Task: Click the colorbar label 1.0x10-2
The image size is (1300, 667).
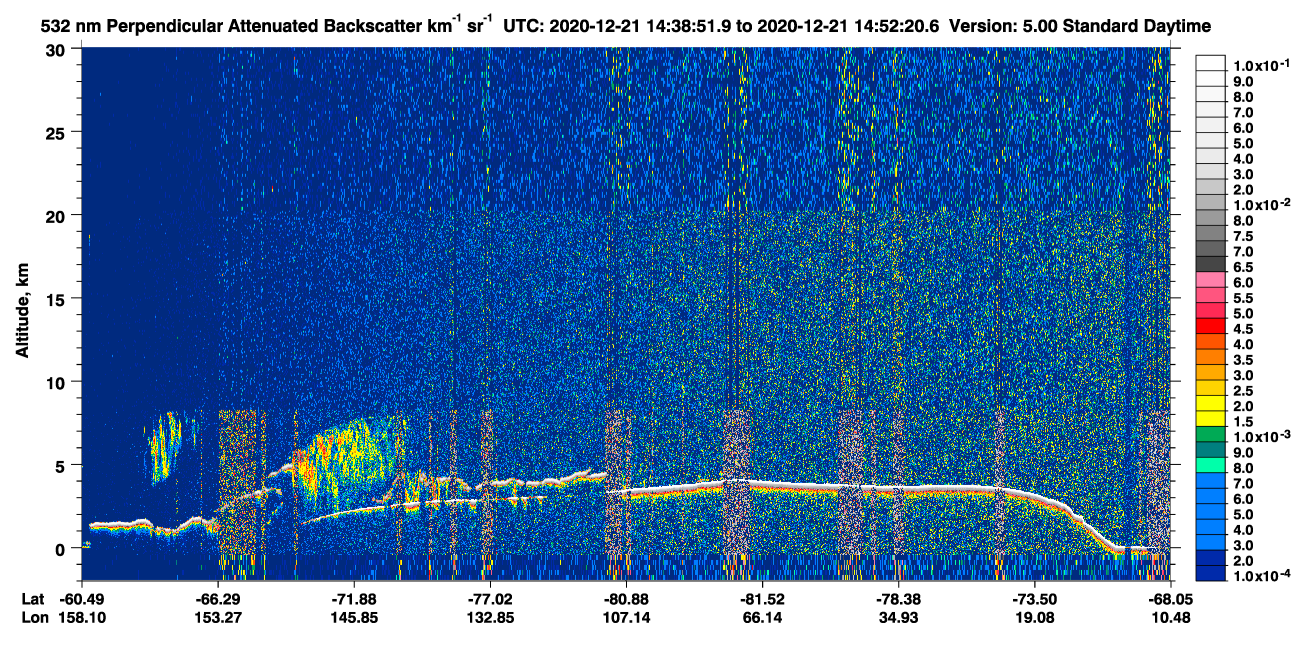Action: 1260,204
